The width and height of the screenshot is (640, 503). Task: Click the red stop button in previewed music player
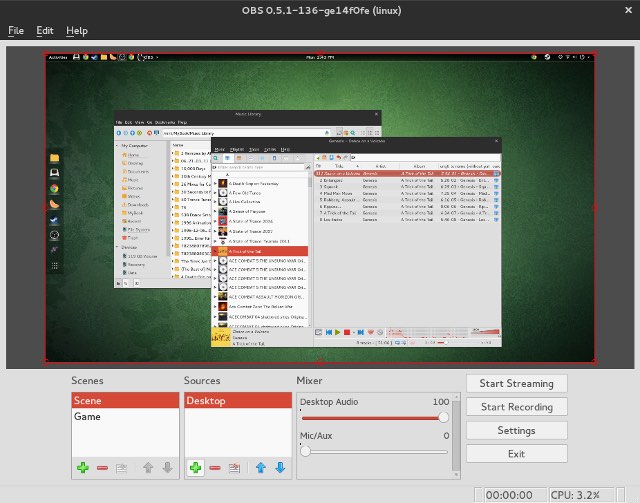(347, 332)
